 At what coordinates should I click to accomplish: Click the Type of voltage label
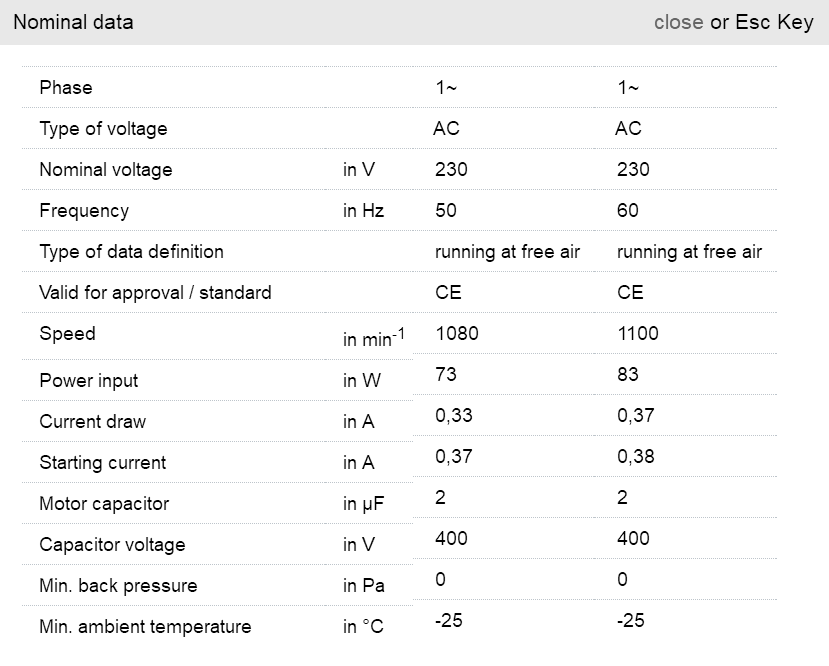(x=103, y=129)
